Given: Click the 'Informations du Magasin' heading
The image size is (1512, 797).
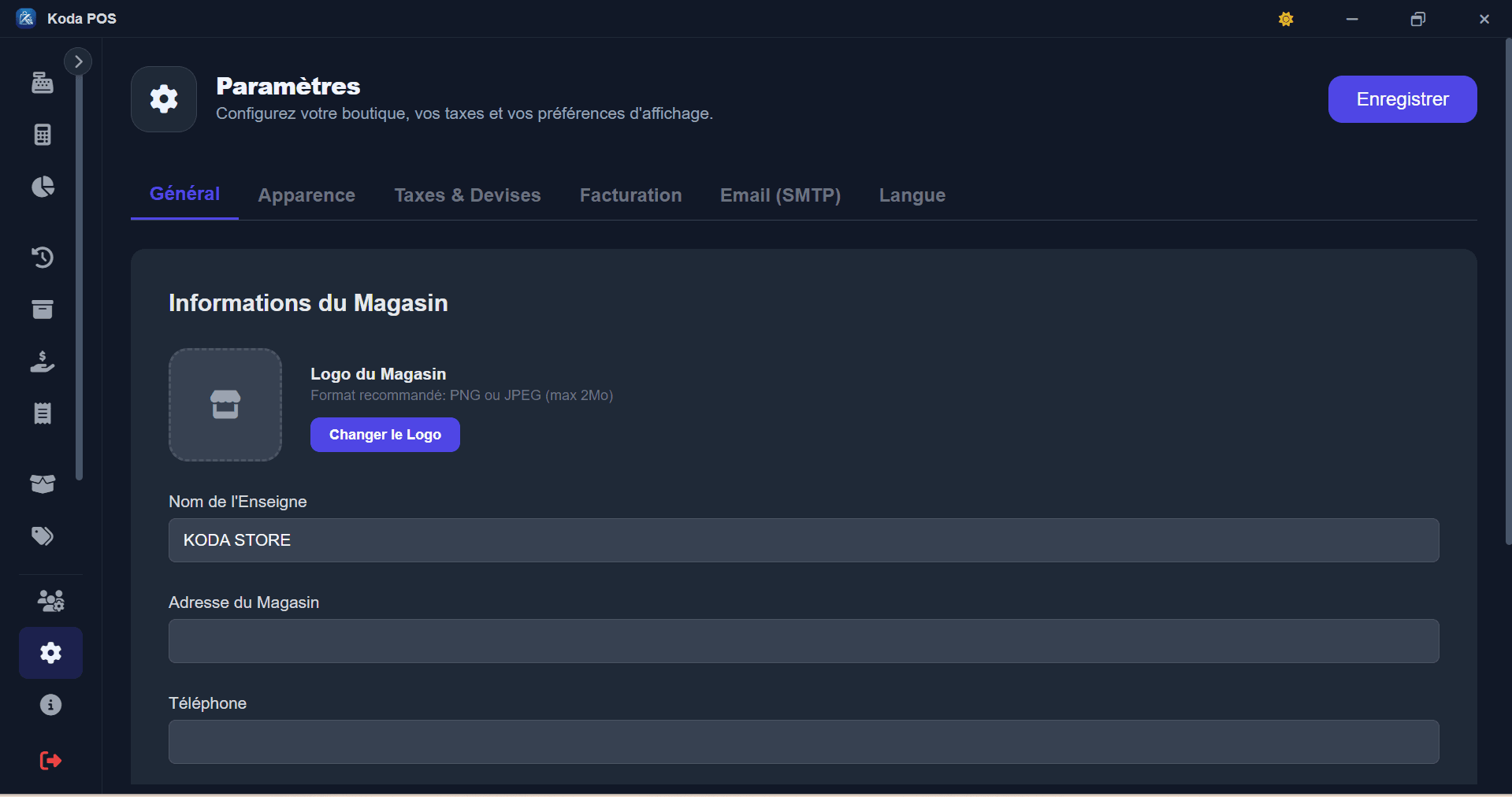Looking at the screenshot, I should coord(308,303).
